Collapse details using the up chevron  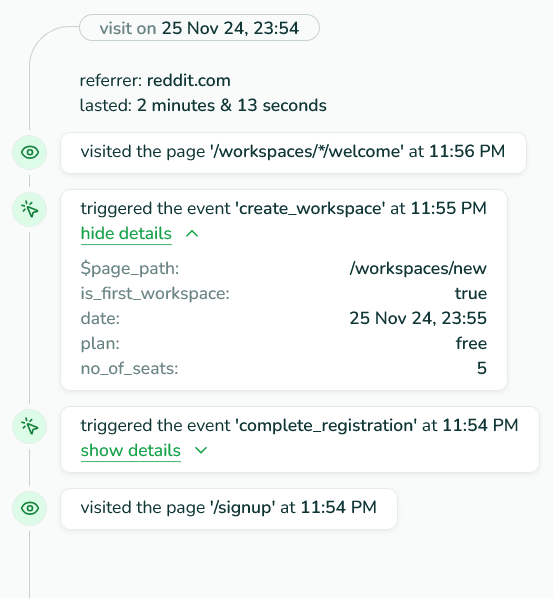(x=192, y=233)
